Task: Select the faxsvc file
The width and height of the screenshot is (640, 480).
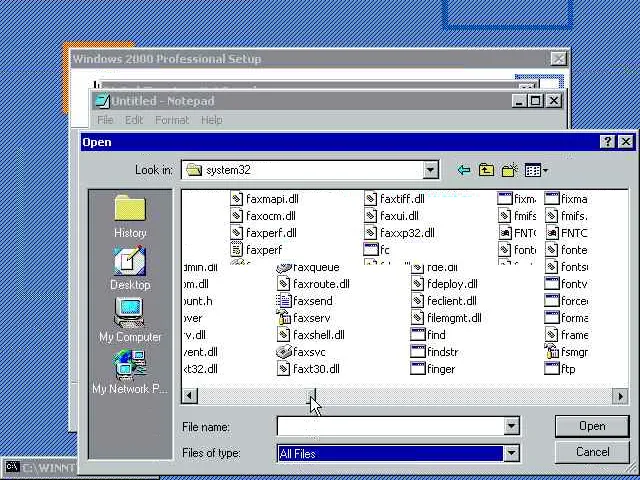Action: pos(301,352)
